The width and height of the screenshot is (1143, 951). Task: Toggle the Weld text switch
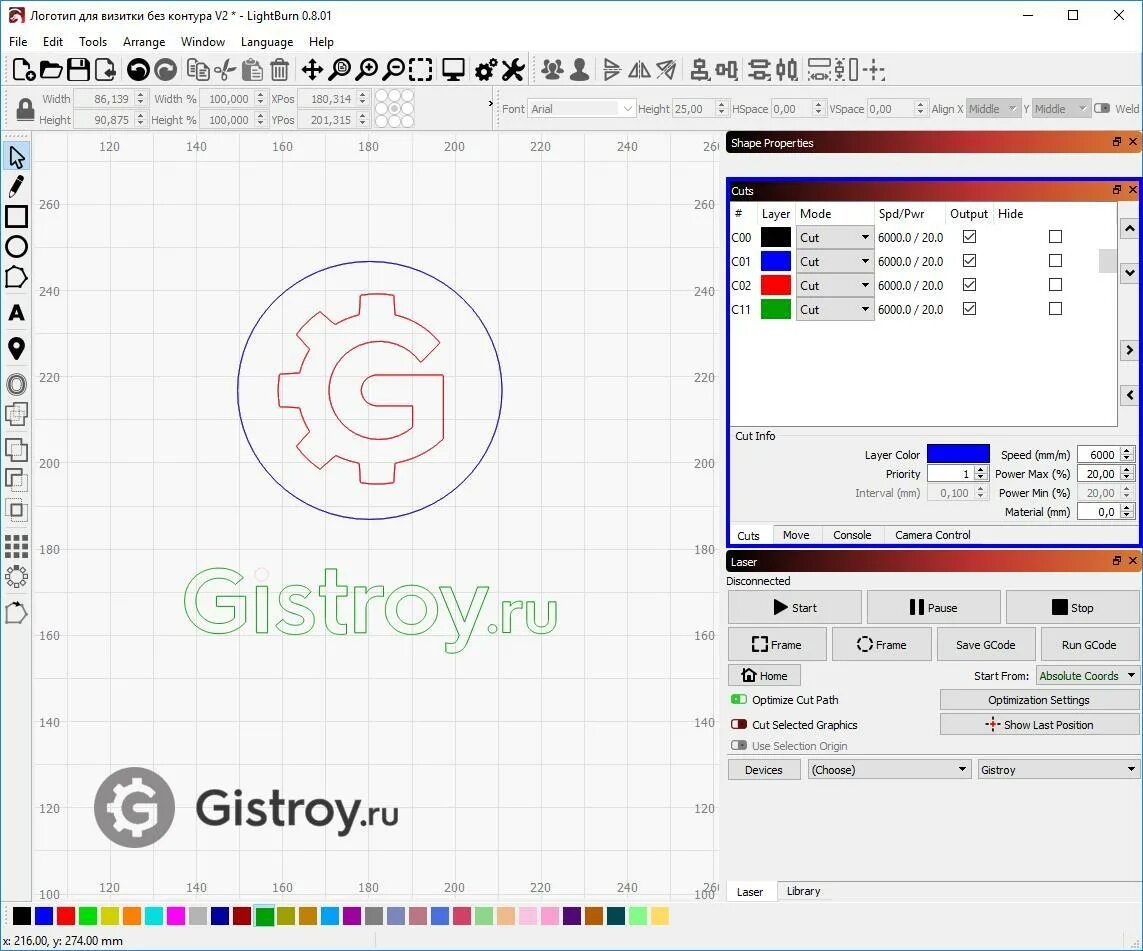(1101, 109)
